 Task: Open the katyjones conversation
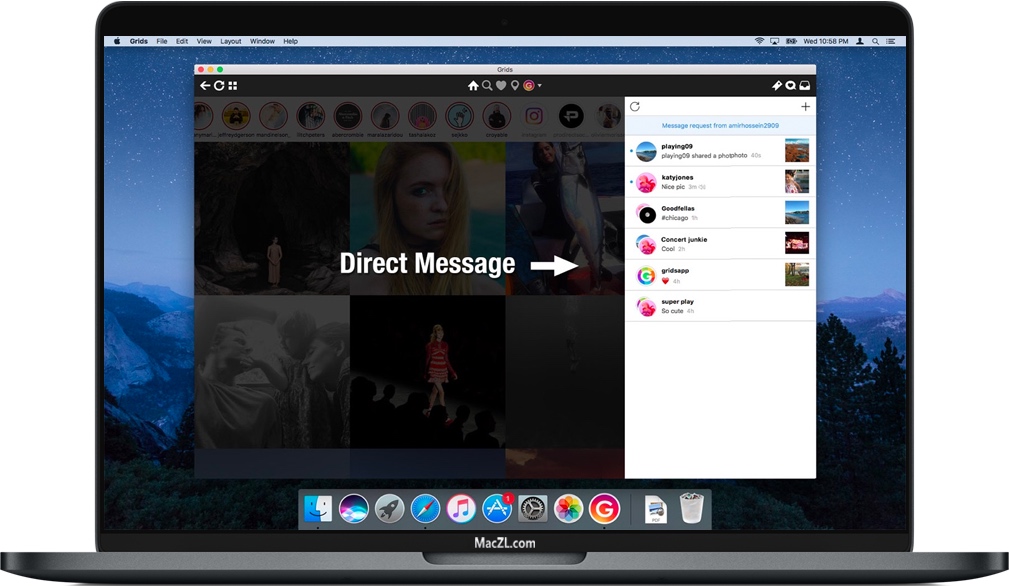pyautogui.click(x=710, y=182)
